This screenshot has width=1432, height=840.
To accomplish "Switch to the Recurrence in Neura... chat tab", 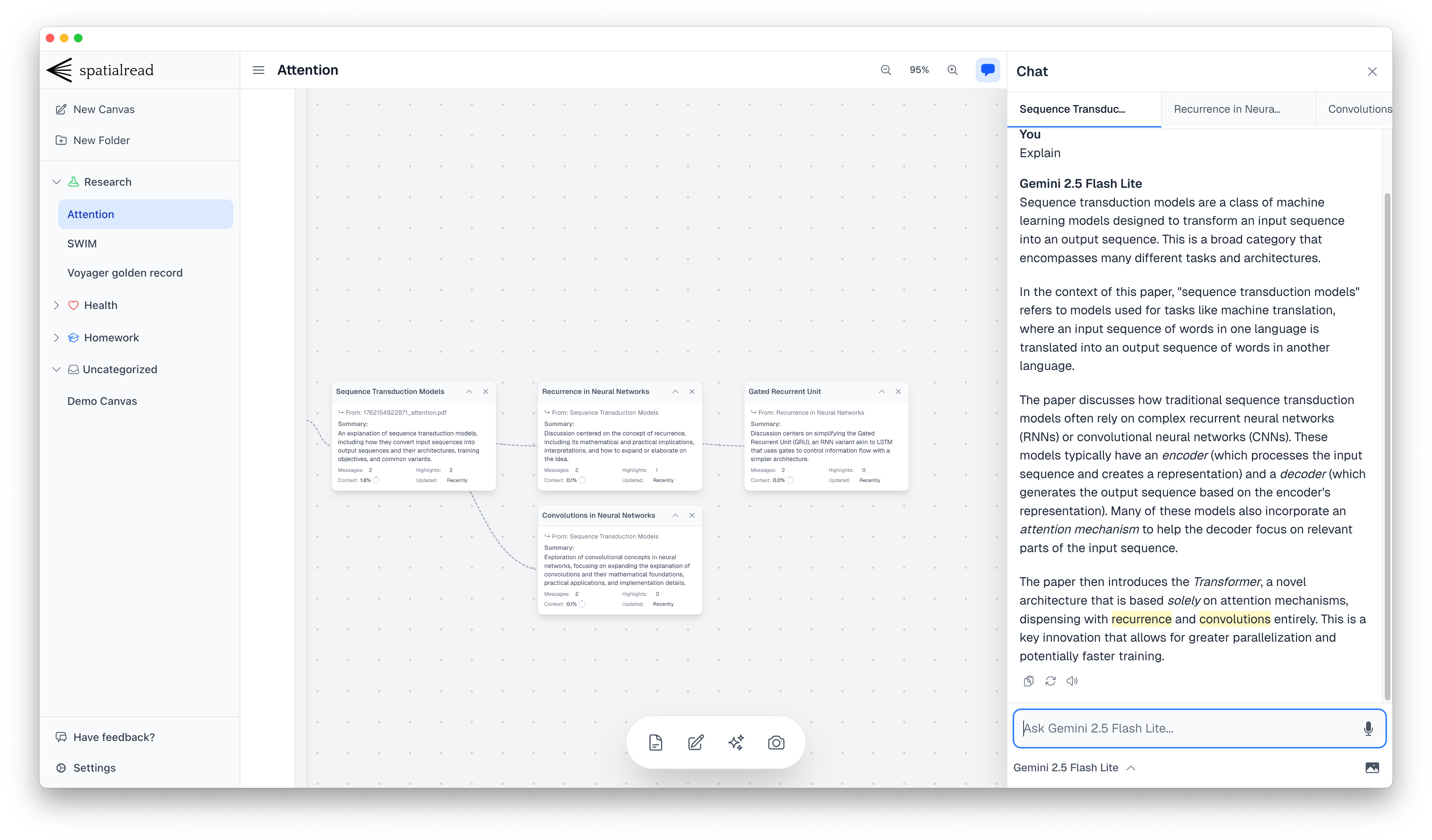I will (x=1226, y=109).
